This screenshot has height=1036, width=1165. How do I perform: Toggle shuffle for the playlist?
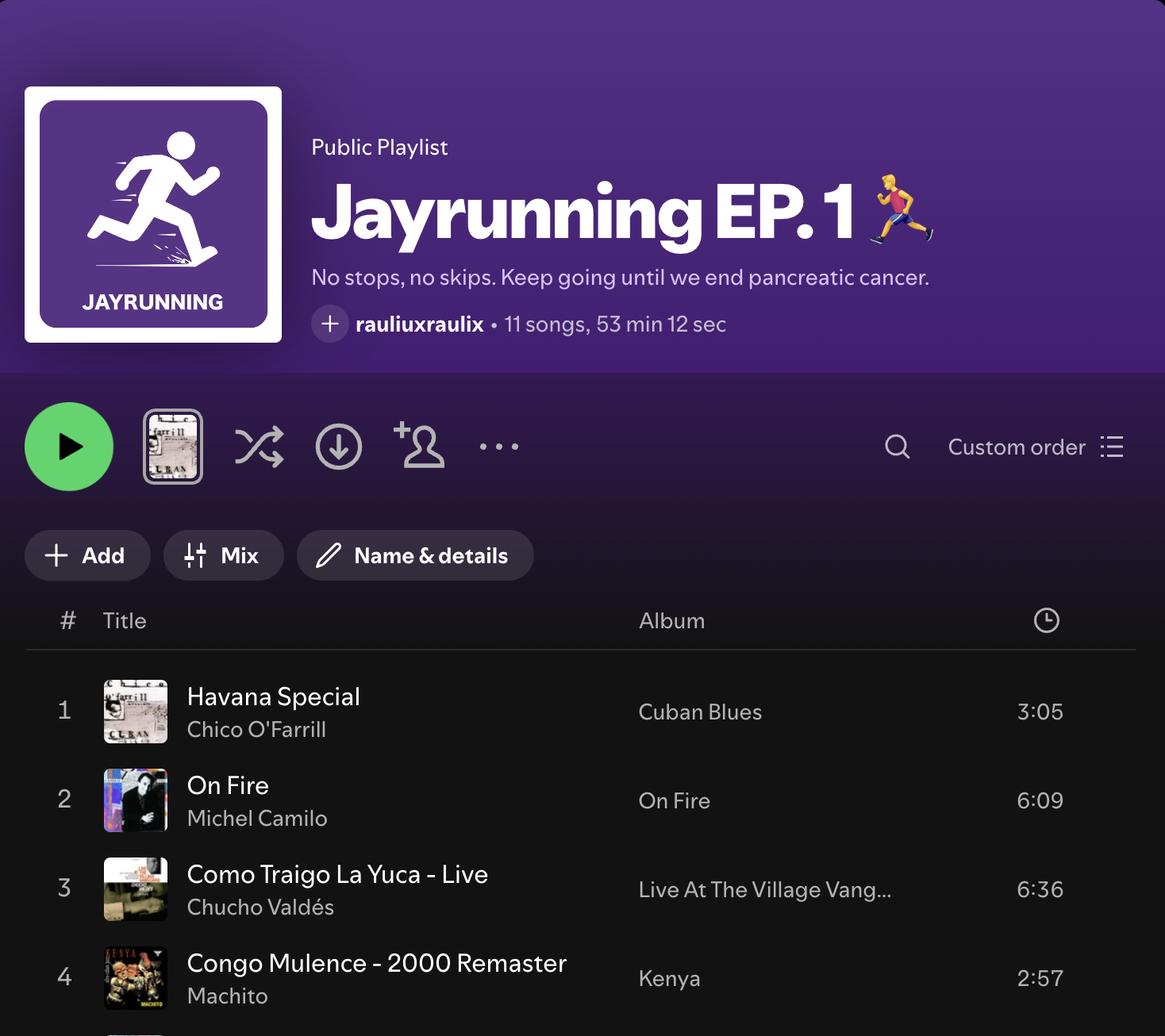259,447
